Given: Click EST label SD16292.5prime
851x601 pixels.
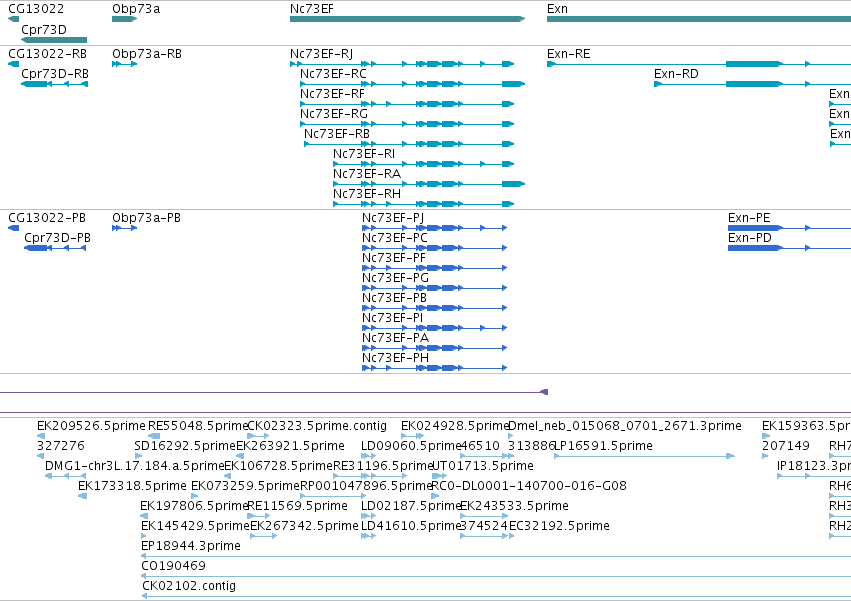Looking at the screenshot, I should click(185, 446).
